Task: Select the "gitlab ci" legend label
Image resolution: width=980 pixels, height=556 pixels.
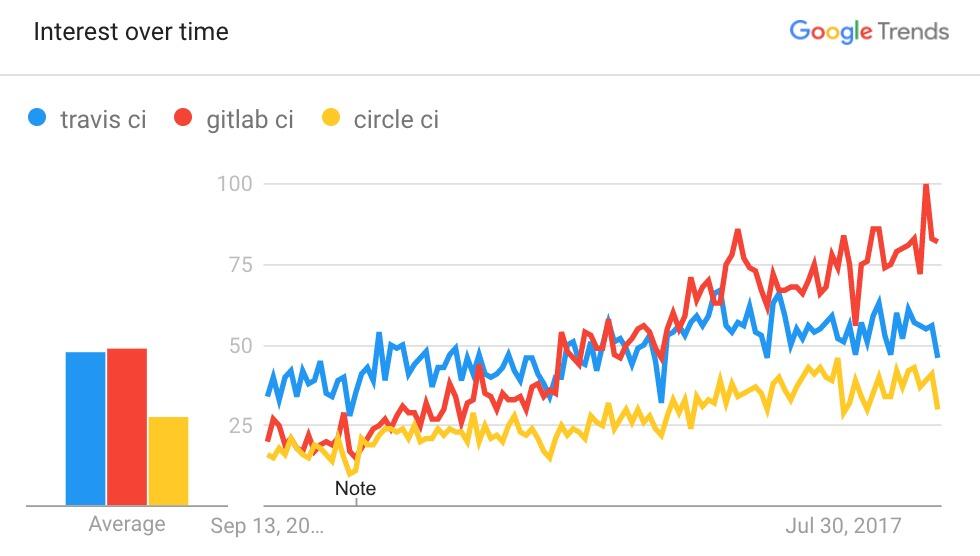Action: click(x=250, y=120)
